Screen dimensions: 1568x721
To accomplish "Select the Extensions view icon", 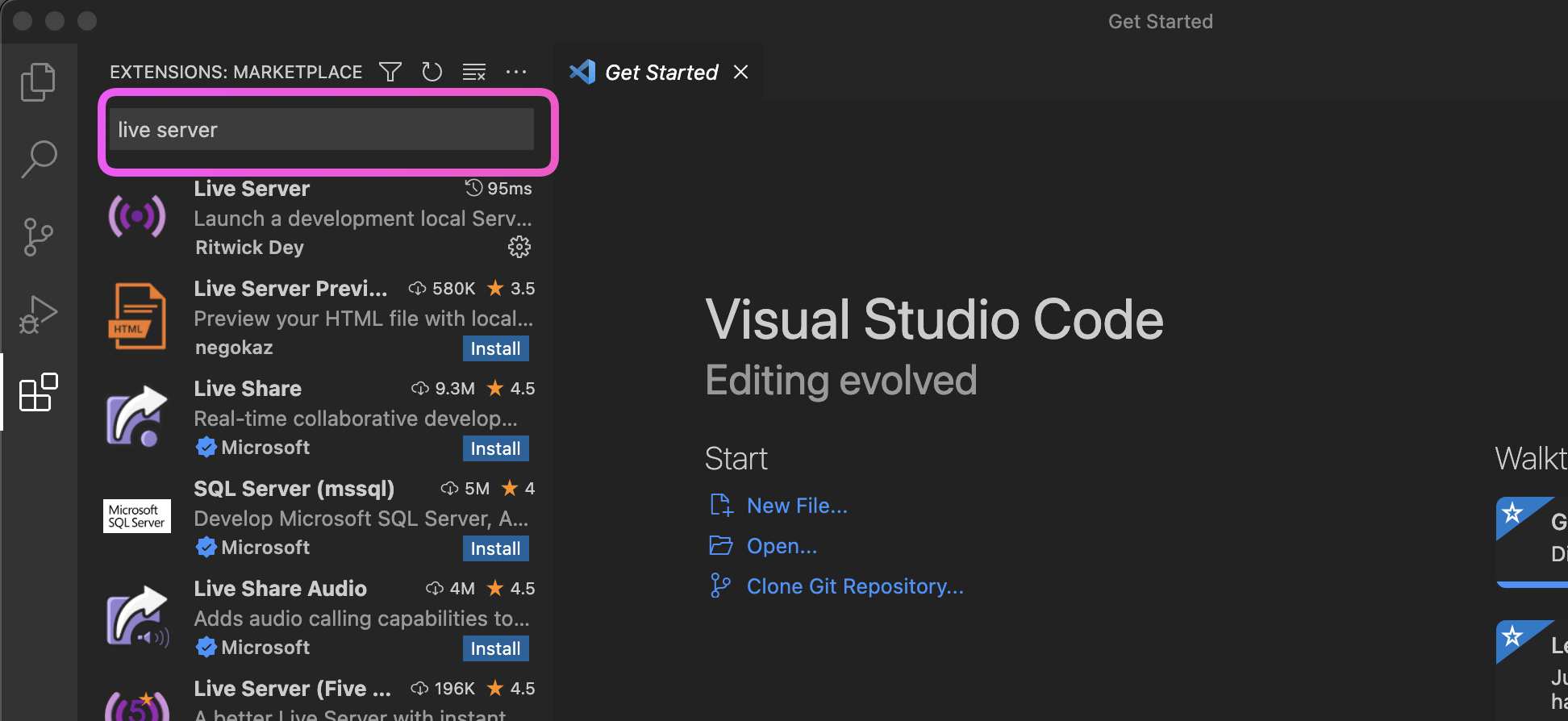I will pos(38,393).
